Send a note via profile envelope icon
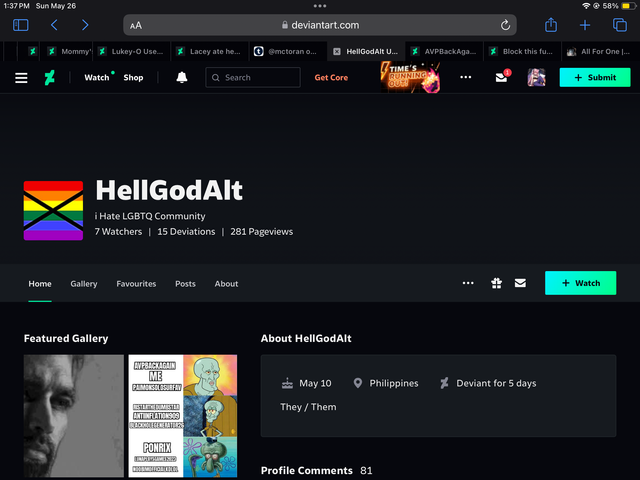This screenshot has height=480, width=640. 520,283
